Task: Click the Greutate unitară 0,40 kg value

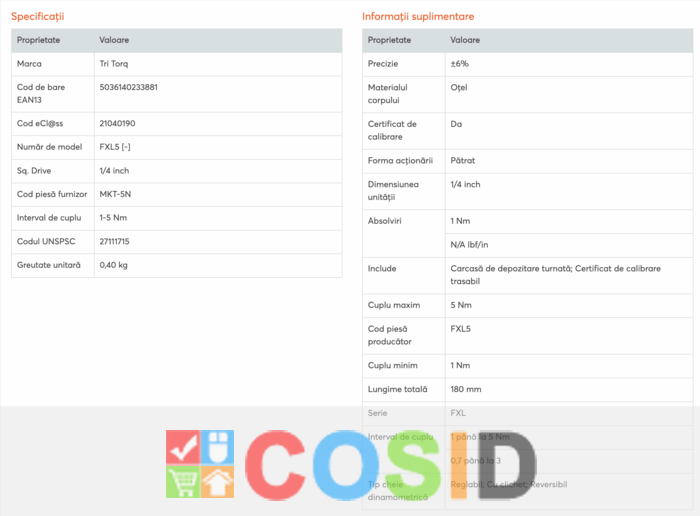Action: click(114, 265)
